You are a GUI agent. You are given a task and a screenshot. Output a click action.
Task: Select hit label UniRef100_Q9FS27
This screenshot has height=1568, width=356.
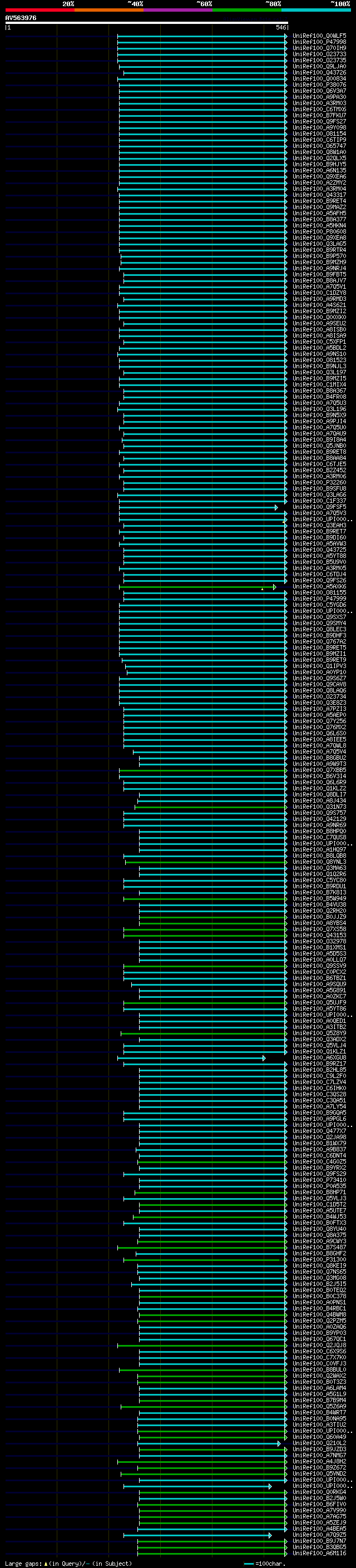(x=319, y=121)
